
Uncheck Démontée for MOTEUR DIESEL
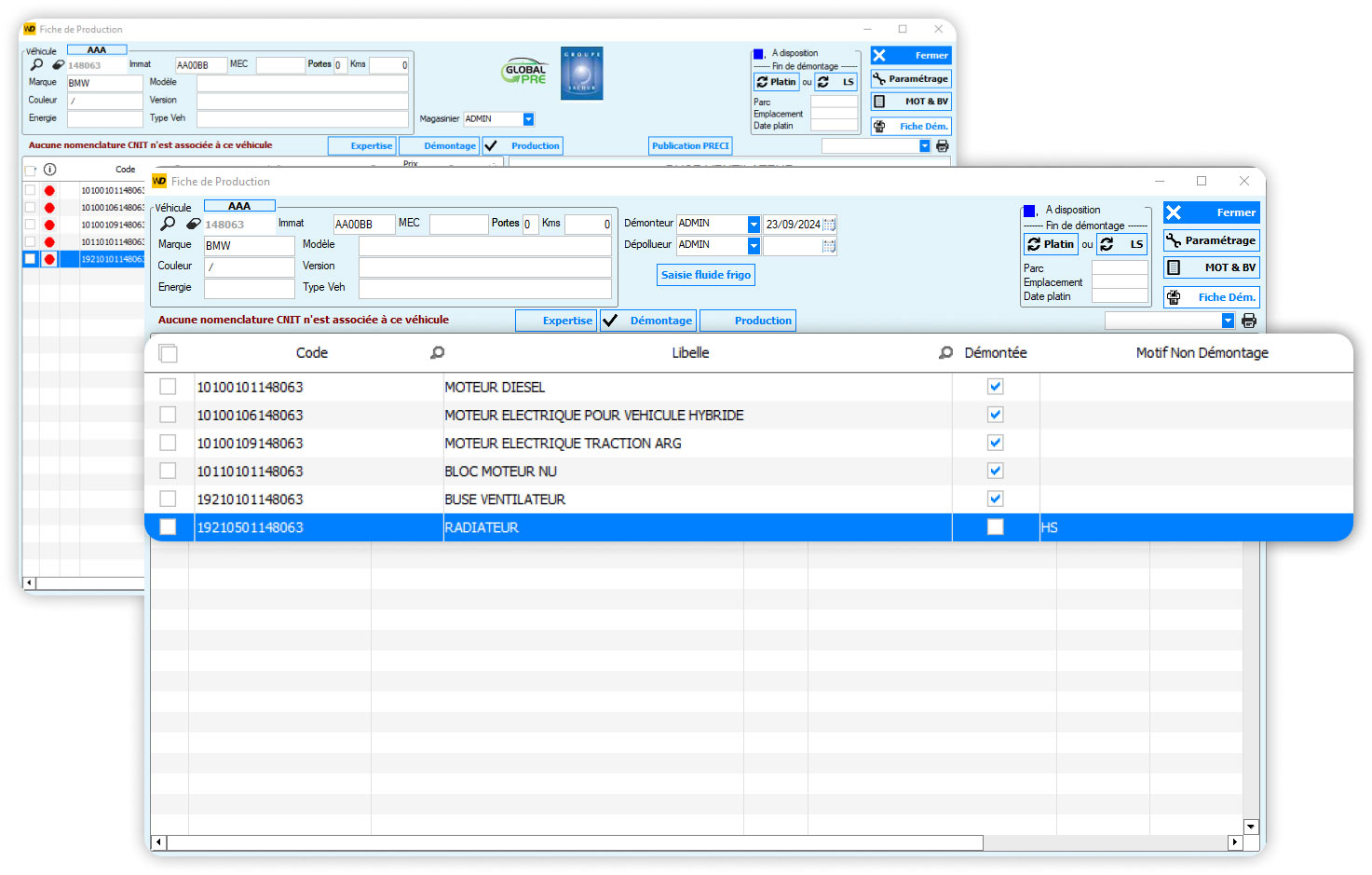click(996, 387)
